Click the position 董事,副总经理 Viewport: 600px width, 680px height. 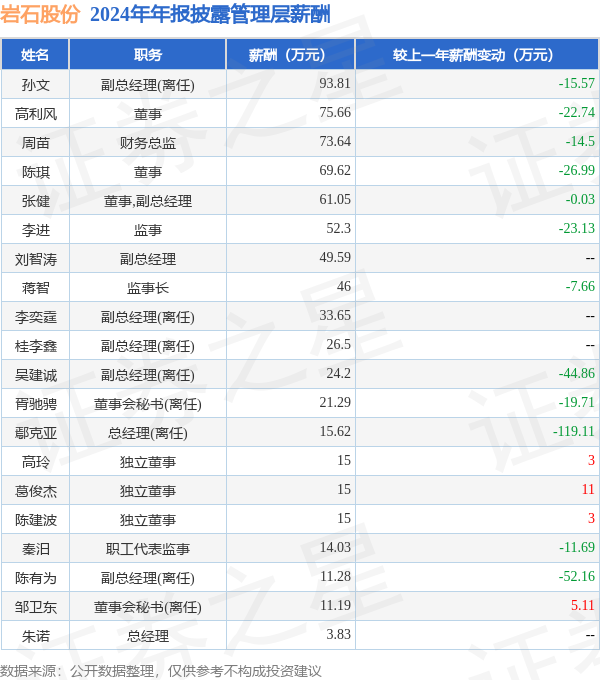click(148, 201)
